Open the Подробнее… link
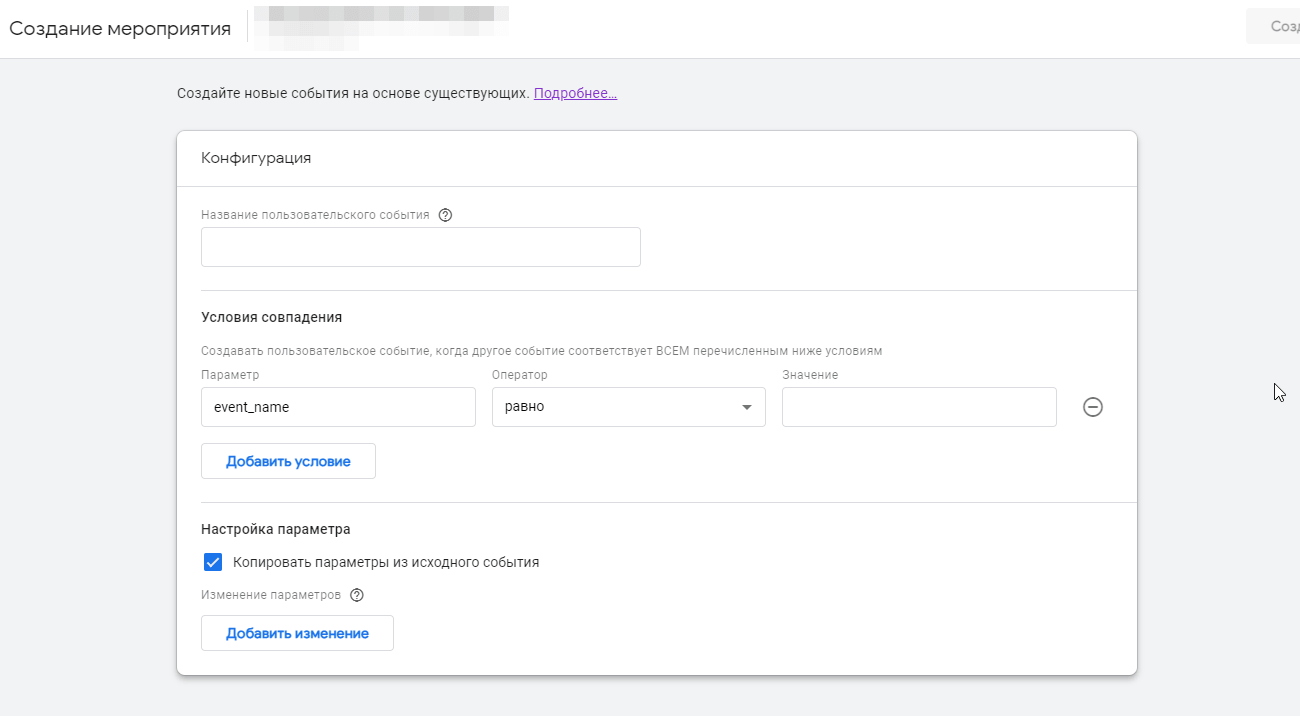The image size is (1300, 716). (x=575, y=93)
